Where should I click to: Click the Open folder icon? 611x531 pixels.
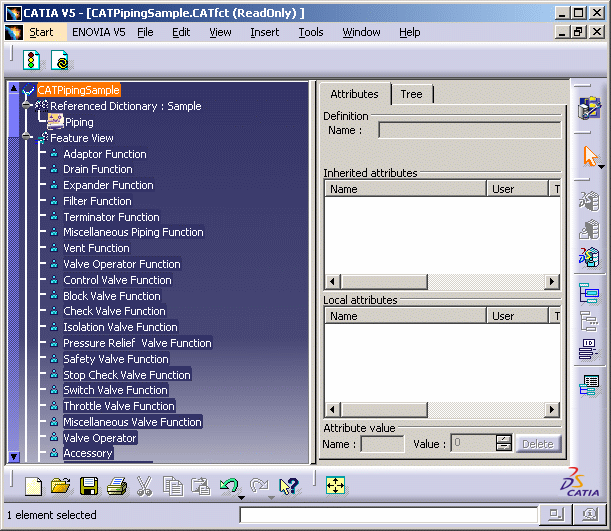click(61, 486)
